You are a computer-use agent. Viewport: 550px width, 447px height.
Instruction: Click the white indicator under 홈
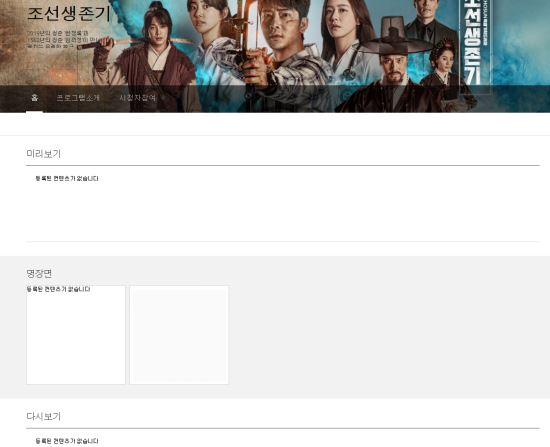(34, 112)
